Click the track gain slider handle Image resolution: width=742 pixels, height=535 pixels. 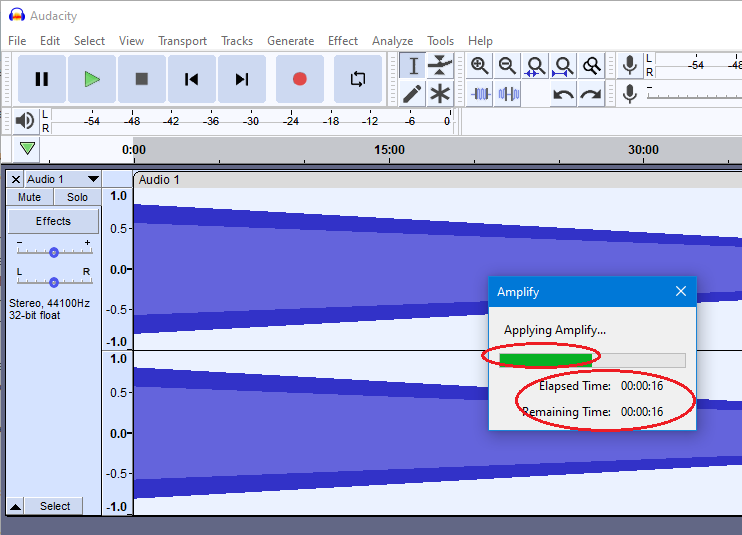click(x=54, y=252)
